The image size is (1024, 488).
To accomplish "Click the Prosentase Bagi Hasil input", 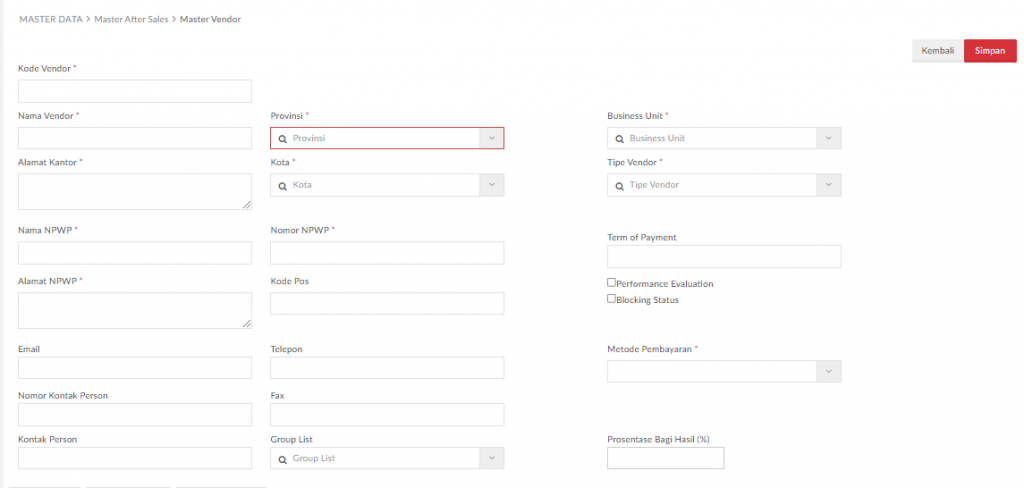I will click(x=665, y=458).
